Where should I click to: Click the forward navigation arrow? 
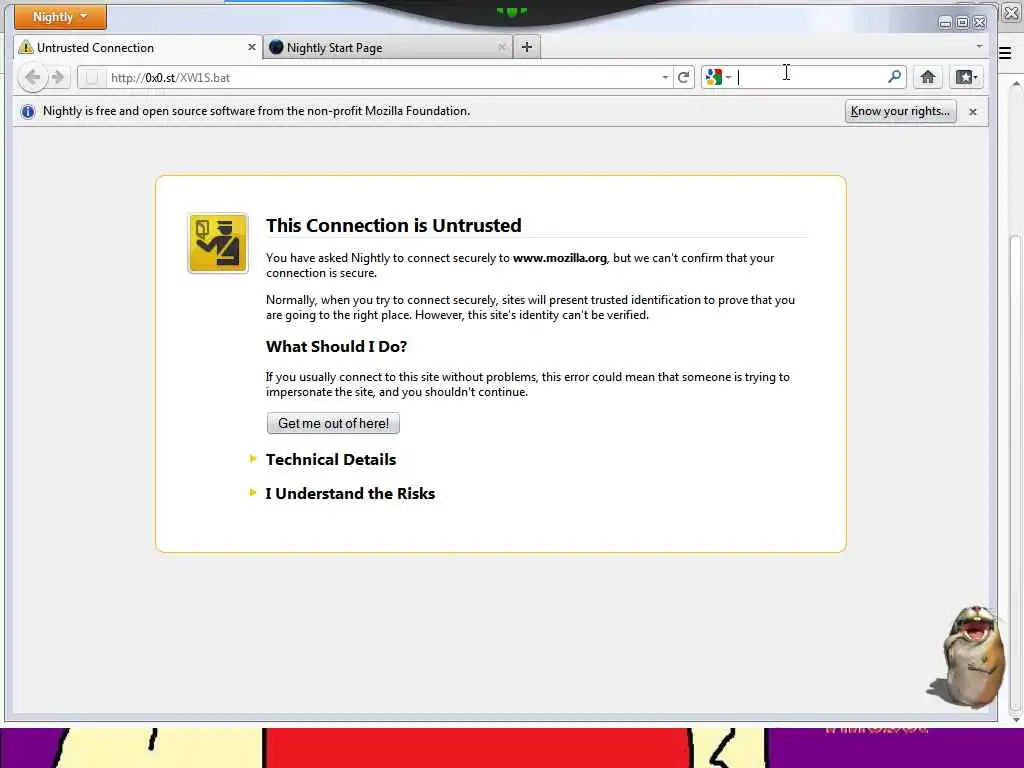[58, 78]
